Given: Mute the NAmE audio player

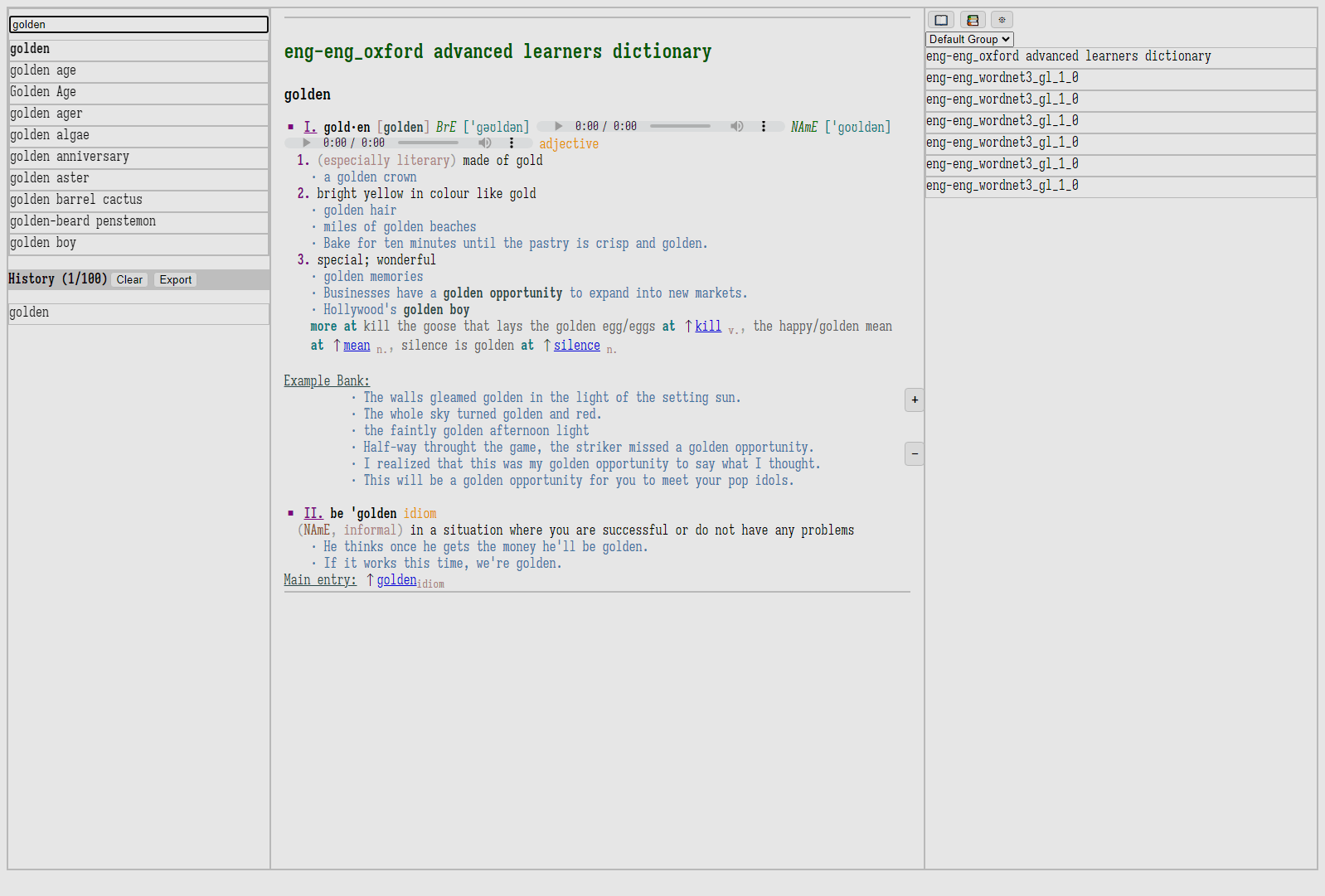Looking at the screenshot, I should 485,143.
